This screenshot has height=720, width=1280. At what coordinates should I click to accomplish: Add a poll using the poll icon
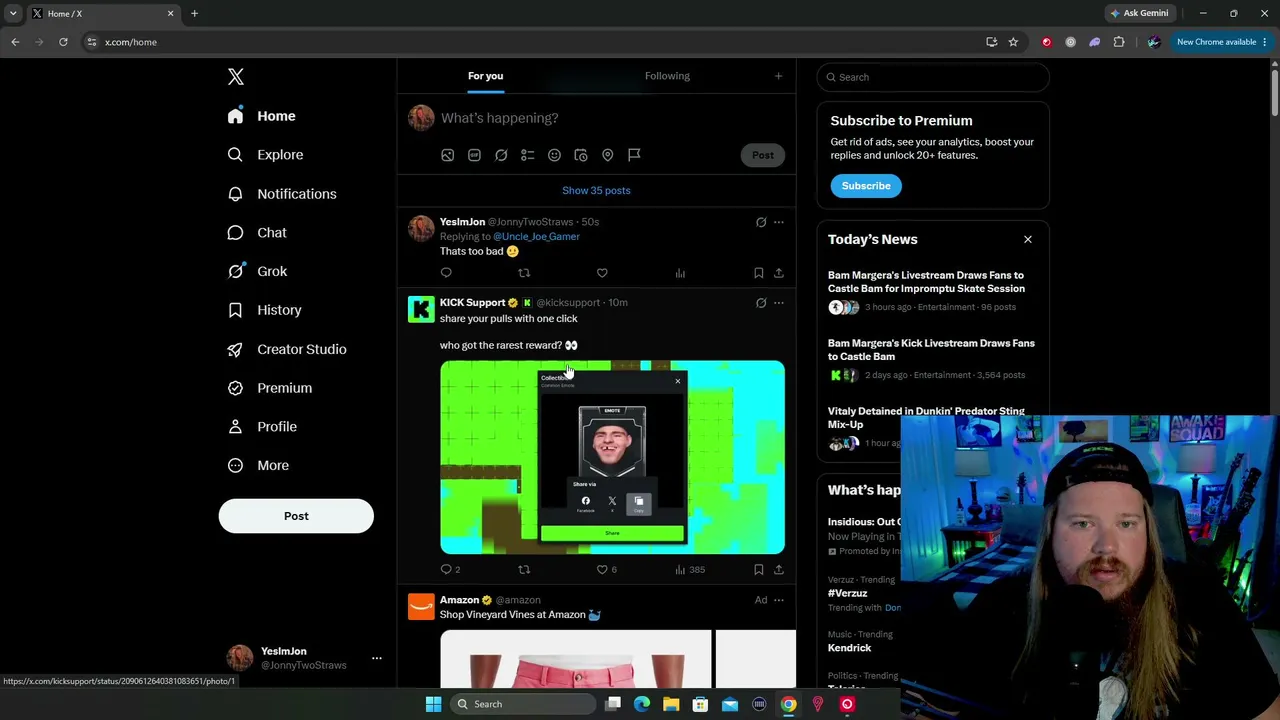(528, 155)
